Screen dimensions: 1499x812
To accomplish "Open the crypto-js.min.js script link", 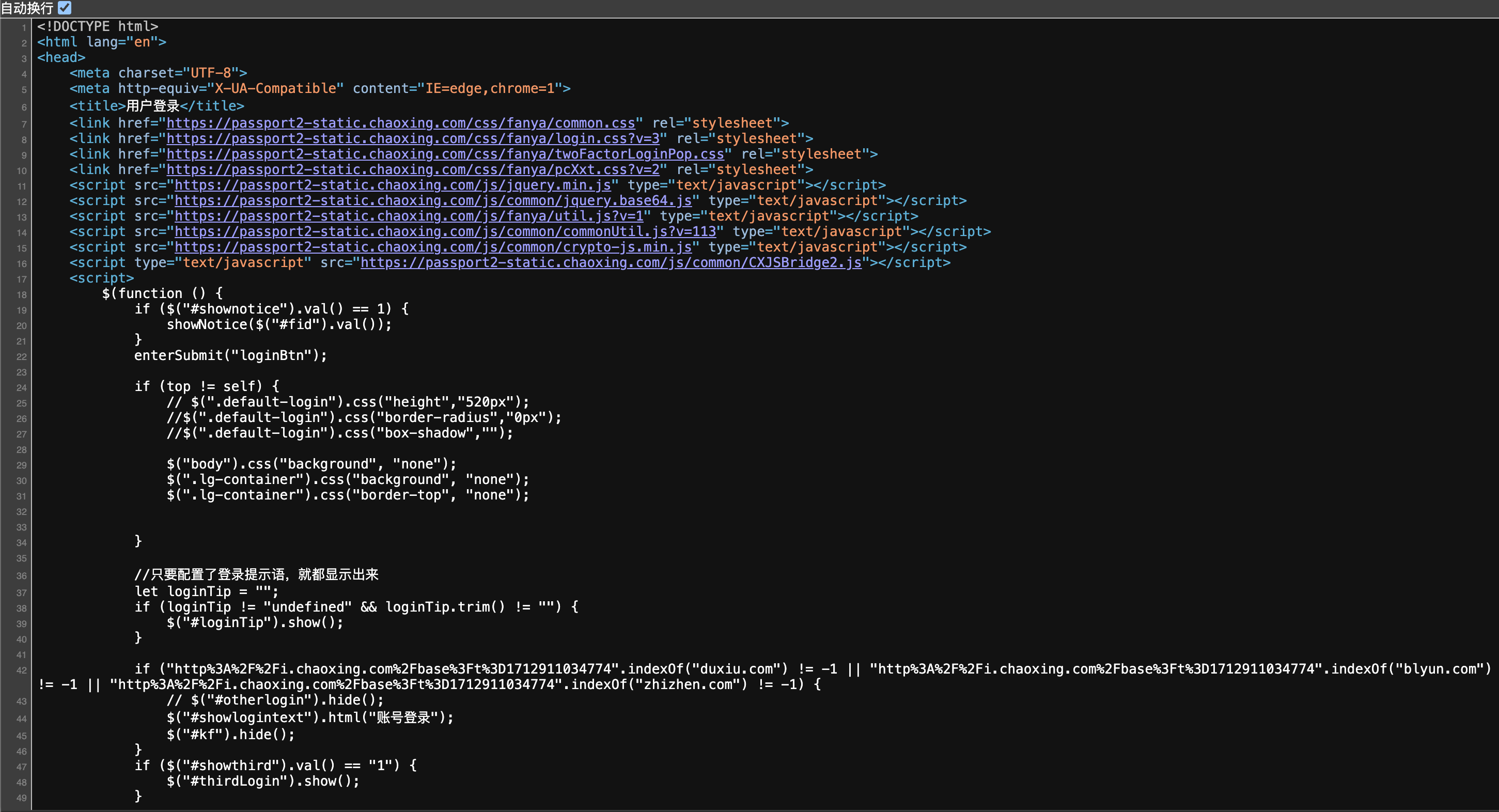I will pos(433,247).
